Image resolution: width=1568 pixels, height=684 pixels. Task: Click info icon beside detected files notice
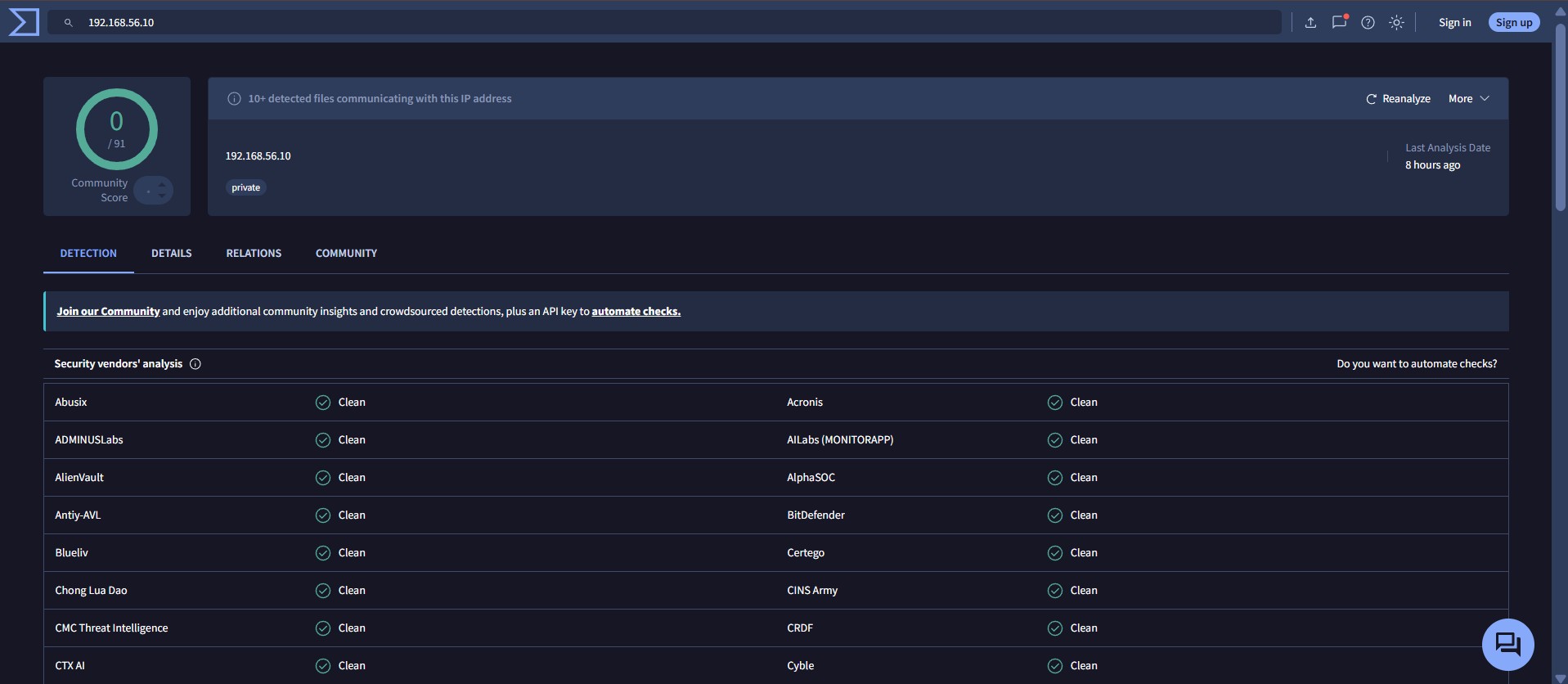pyautogui.click(x=234, y=99)
